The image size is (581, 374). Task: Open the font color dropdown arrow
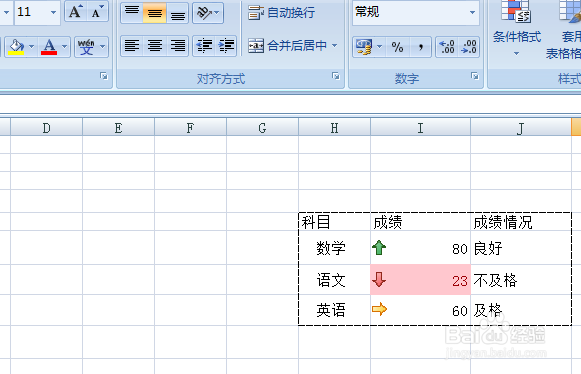(x=65, y=47)
